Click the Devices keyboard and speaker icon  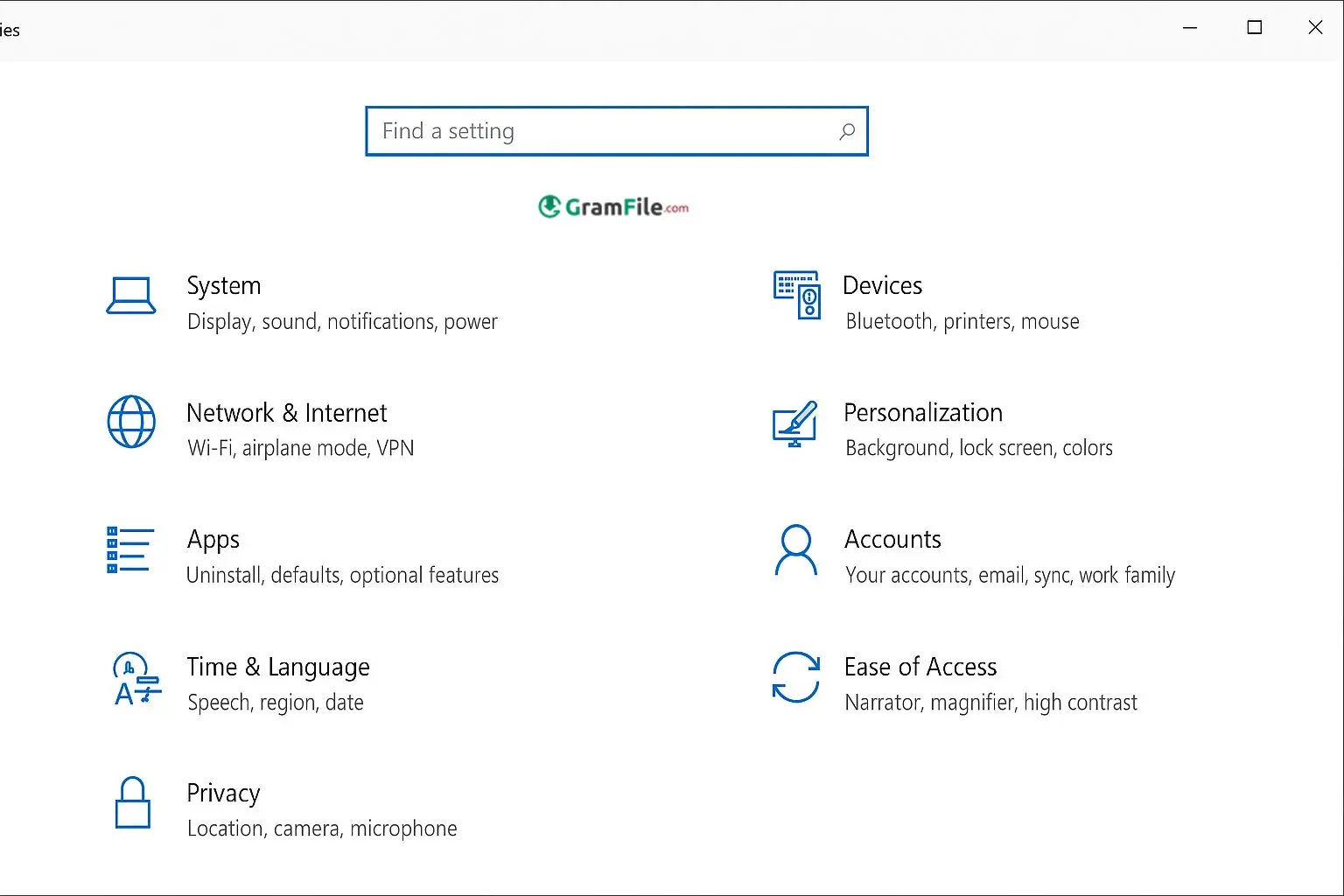(796, 295)
